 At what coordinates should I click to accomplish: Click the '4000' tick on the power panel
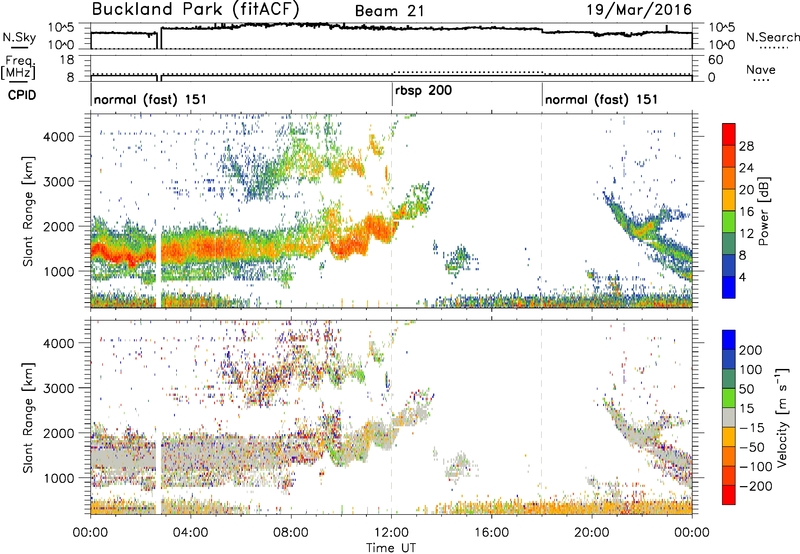point(58,137)
